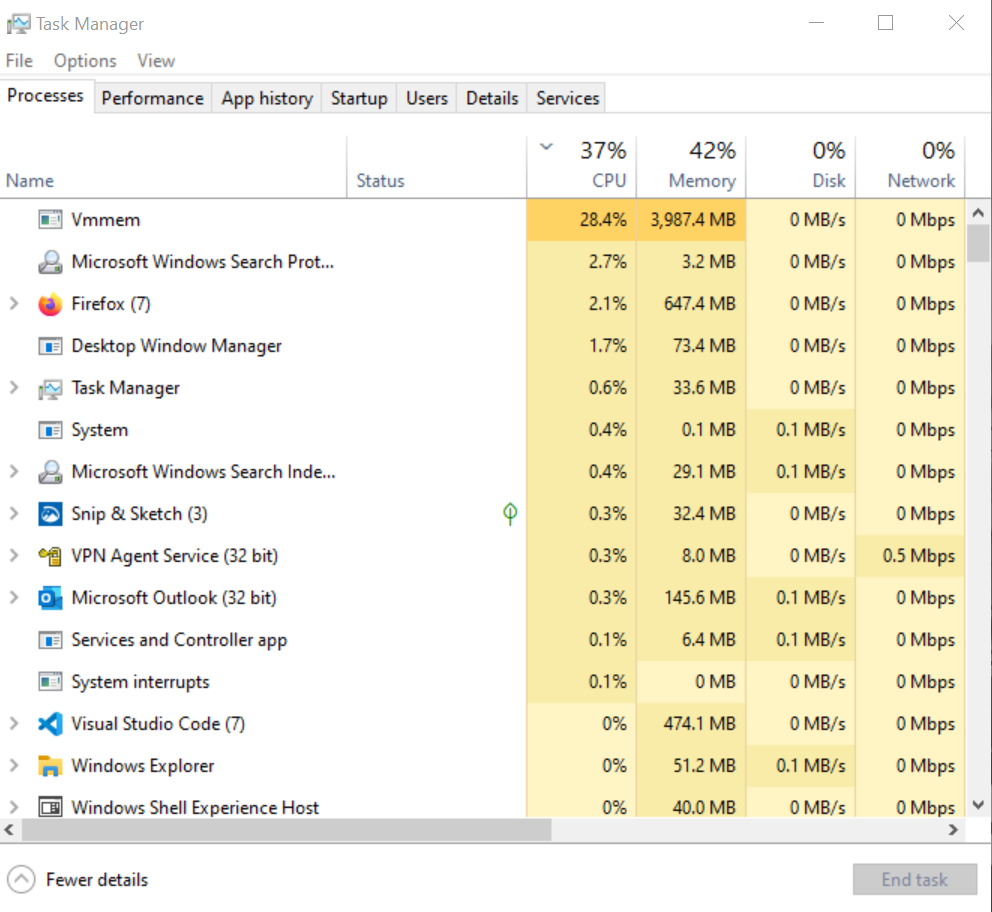Click the Desktop Window Manager icon
Screen dimensions: 992x912
coord(50,346)
